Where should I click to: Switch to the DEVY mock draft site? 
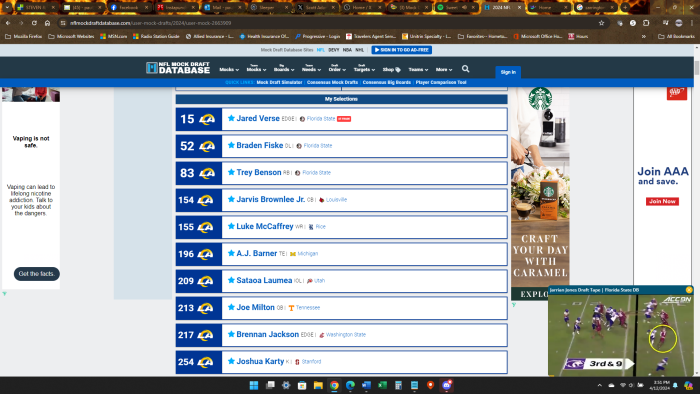point(334,50)
